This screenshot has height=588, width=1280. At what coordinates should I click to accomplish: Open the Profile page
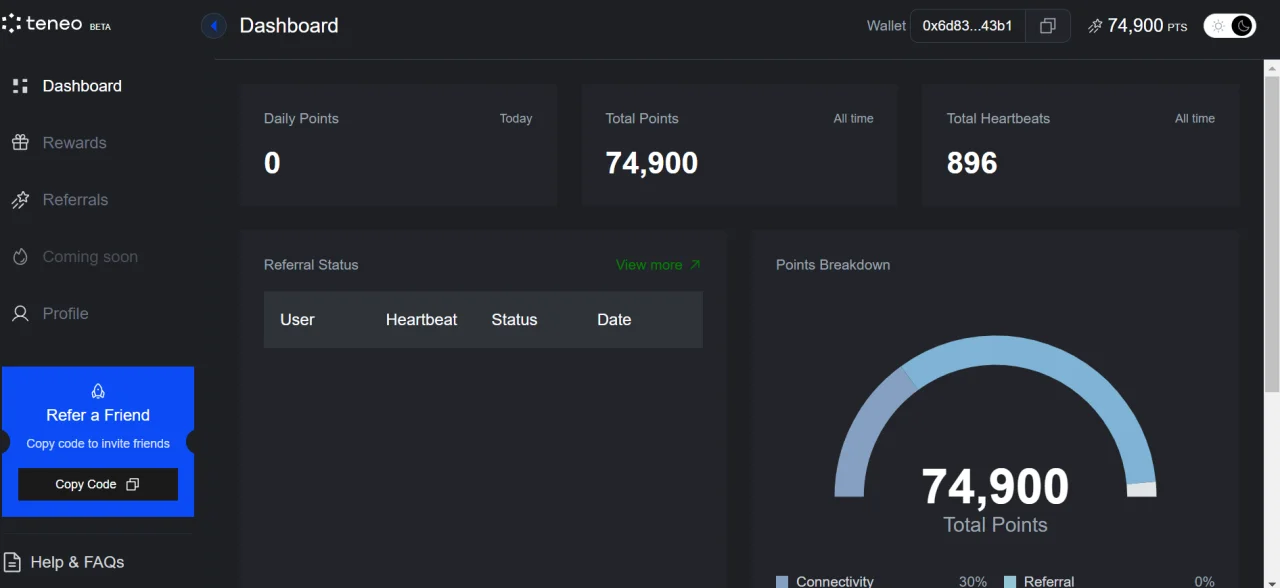pyautogui.click(x=65, y=314)
